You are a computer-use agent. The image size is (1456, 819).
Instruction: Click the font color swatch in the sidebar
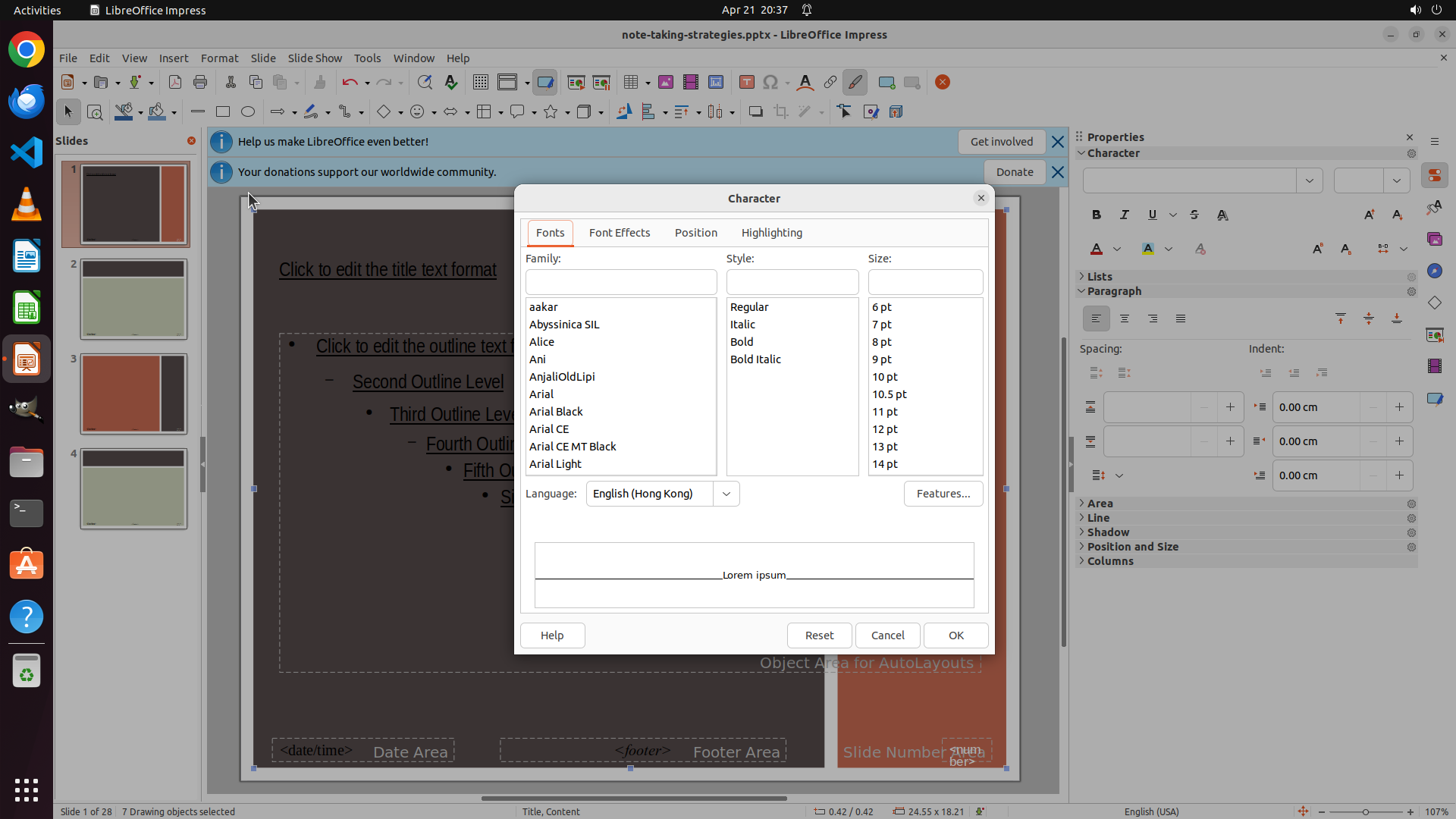(x=1097, y=249)
